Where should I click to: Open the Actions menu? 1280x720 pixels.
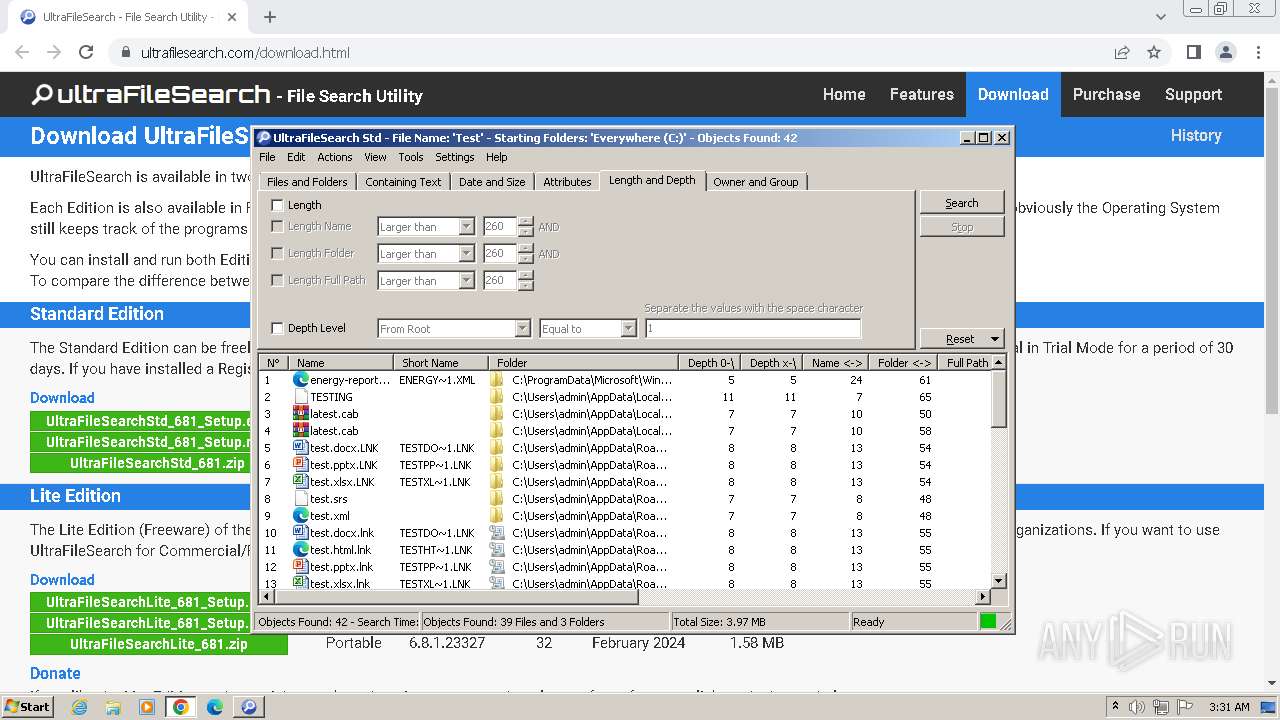click(334, 157)
